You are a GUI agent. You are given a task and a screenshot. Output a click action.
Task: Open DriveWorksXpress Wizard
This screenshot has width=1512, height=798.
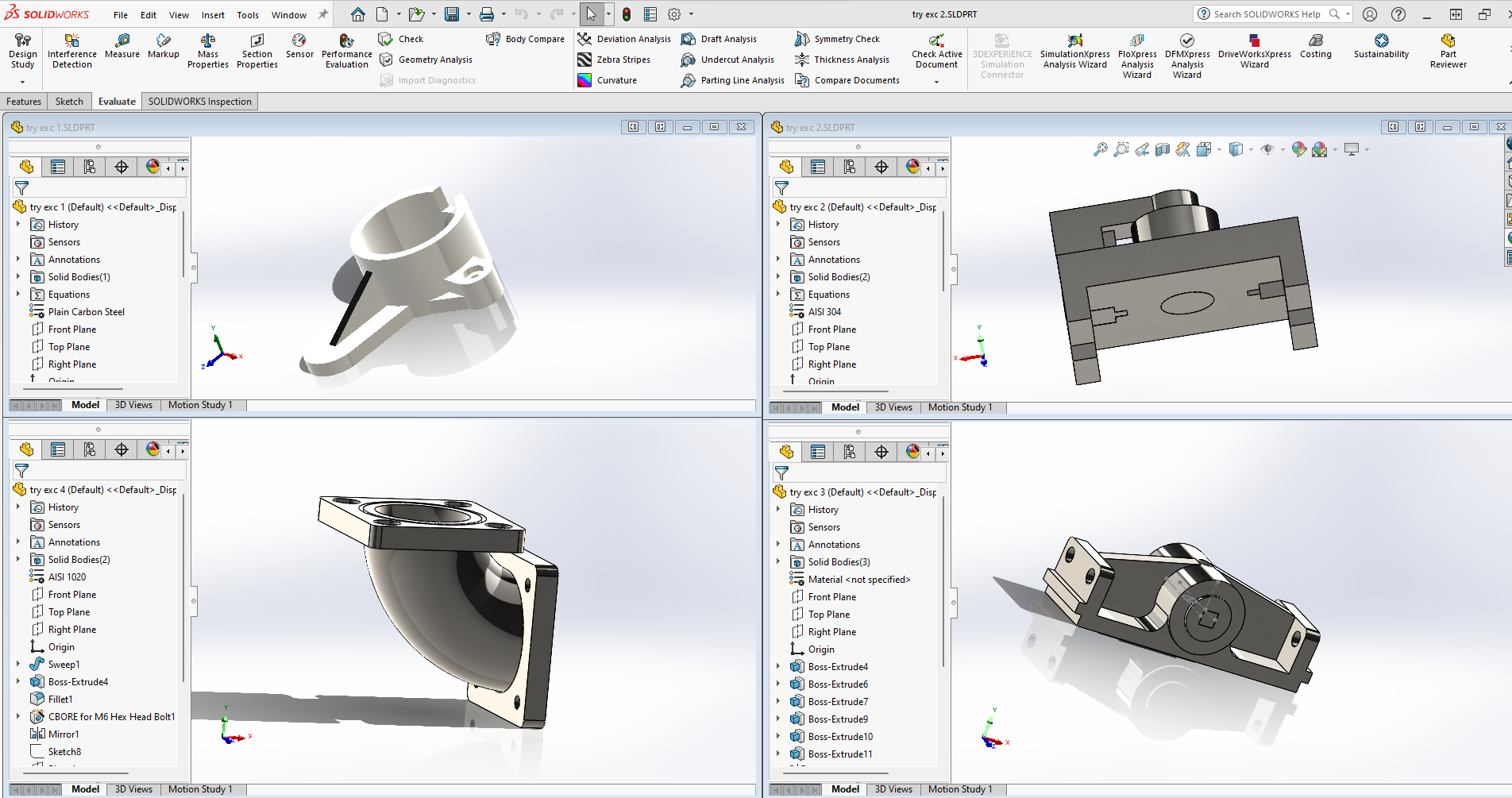[1255, 51]
